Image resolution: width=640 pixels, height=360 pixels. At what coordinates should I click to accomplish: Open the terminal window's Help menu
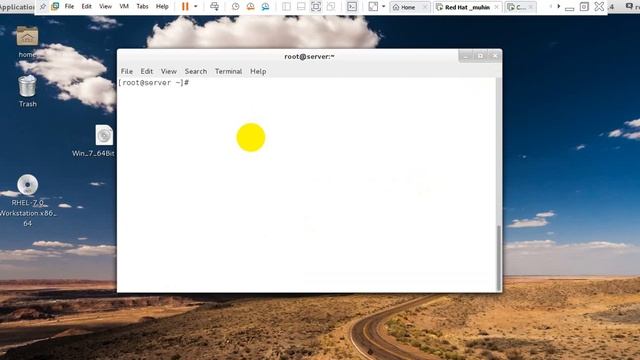(258, 71)
